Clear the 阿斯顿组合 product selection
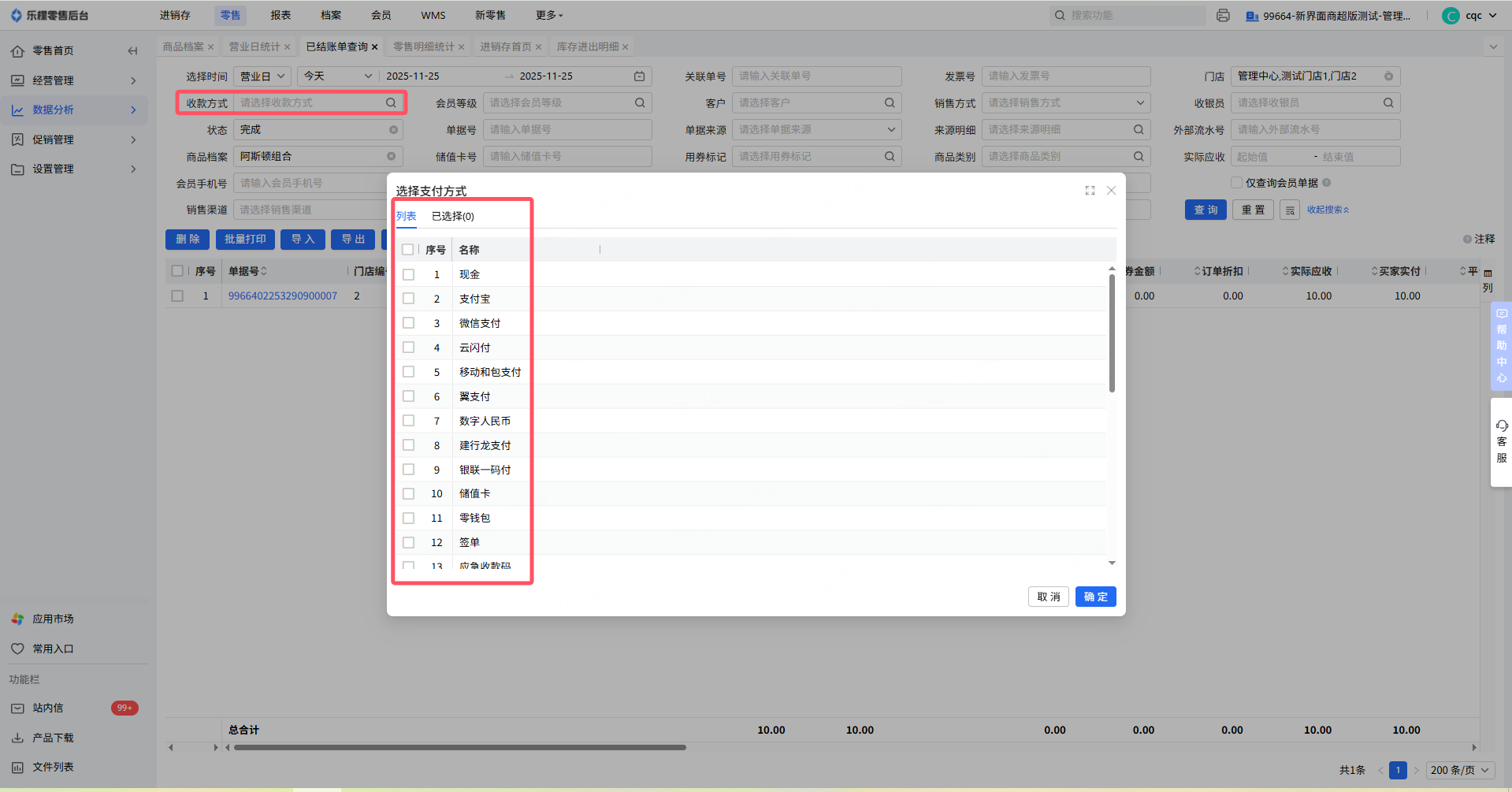Viewport: 1512px width, 792px height. 391,157
